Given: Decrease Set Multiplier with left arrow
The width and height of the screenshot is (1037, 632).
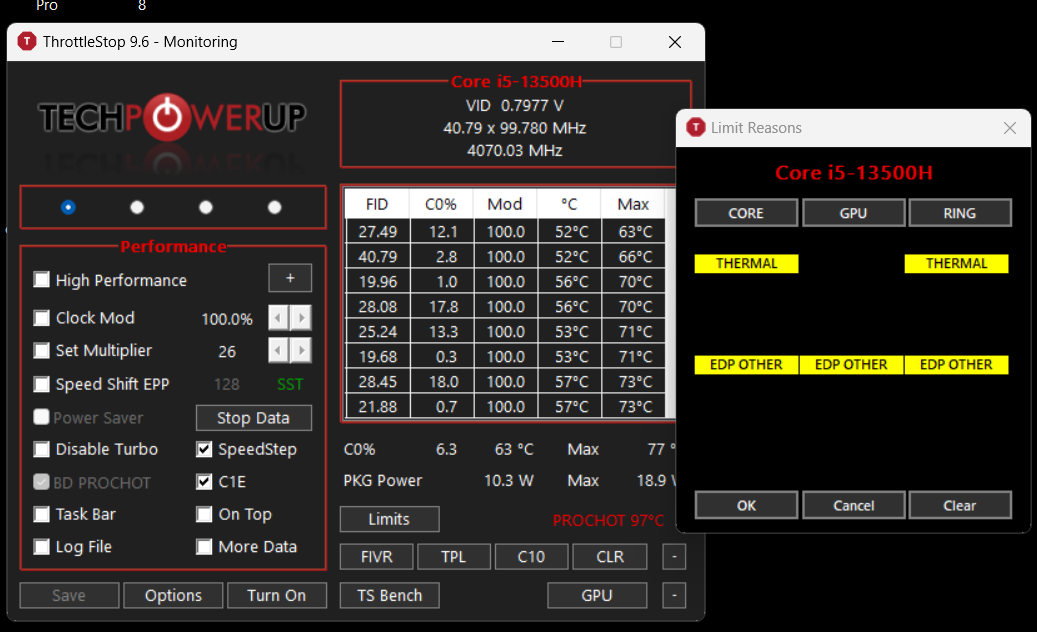Looking at the screenshot, I should click(278, 350).
